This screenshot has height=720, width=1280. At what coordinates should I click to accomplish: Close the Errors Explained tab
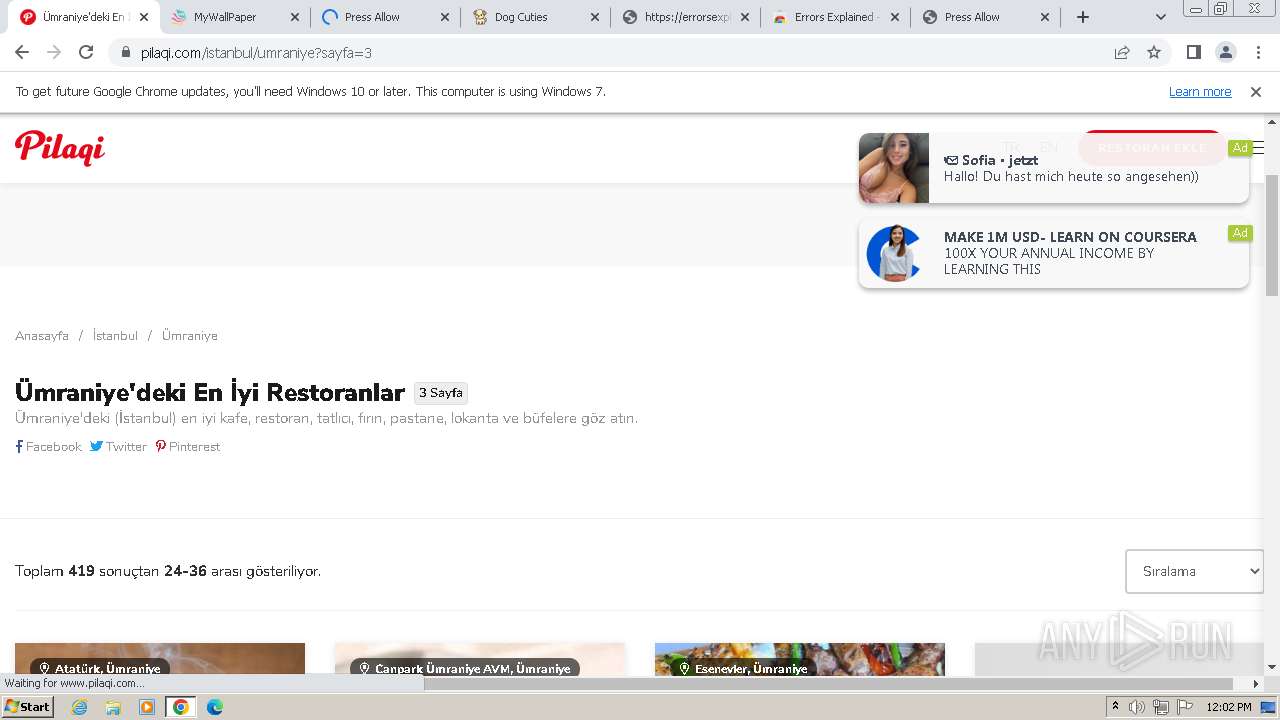click(x=894, y=17)
